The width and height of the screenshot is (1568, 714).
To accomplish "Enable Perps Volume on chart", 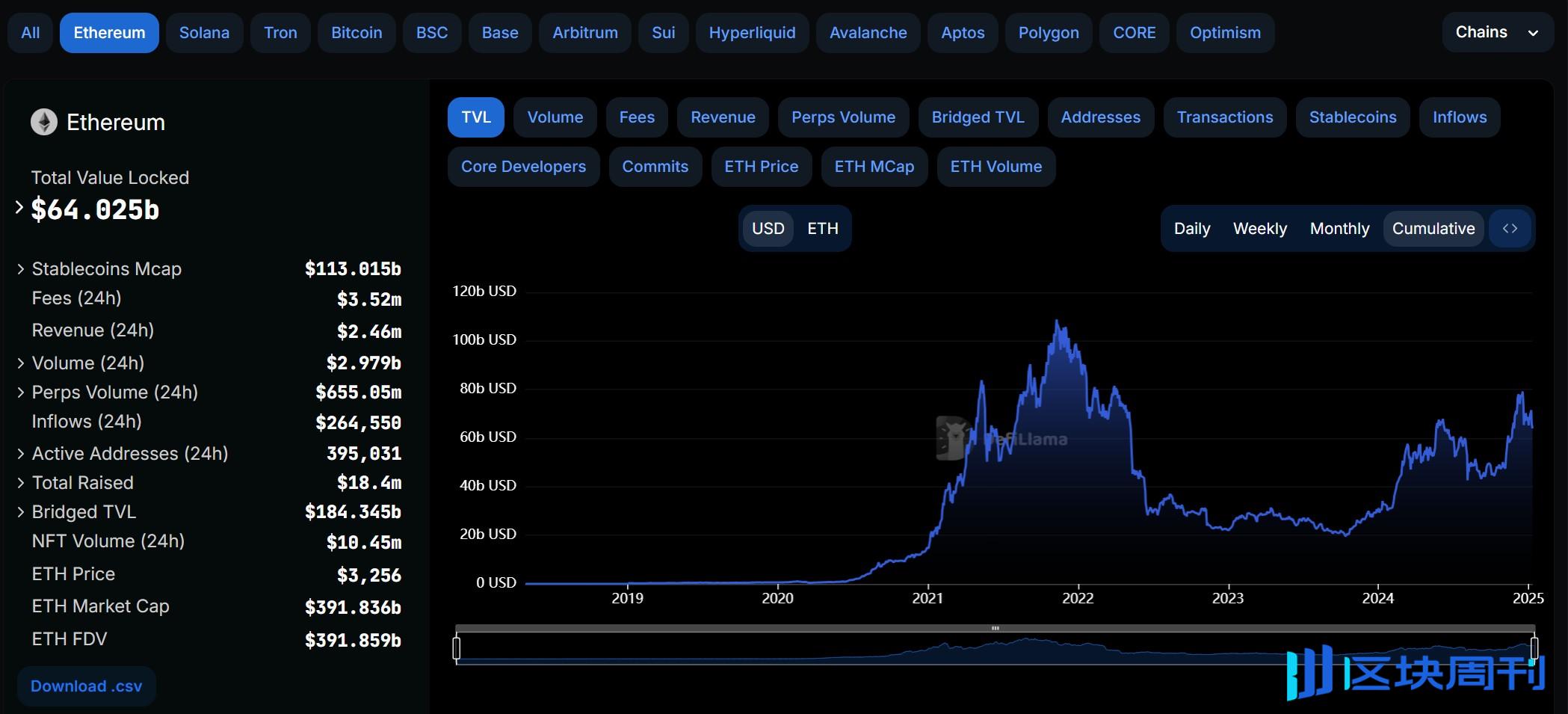I will point(843,117).
